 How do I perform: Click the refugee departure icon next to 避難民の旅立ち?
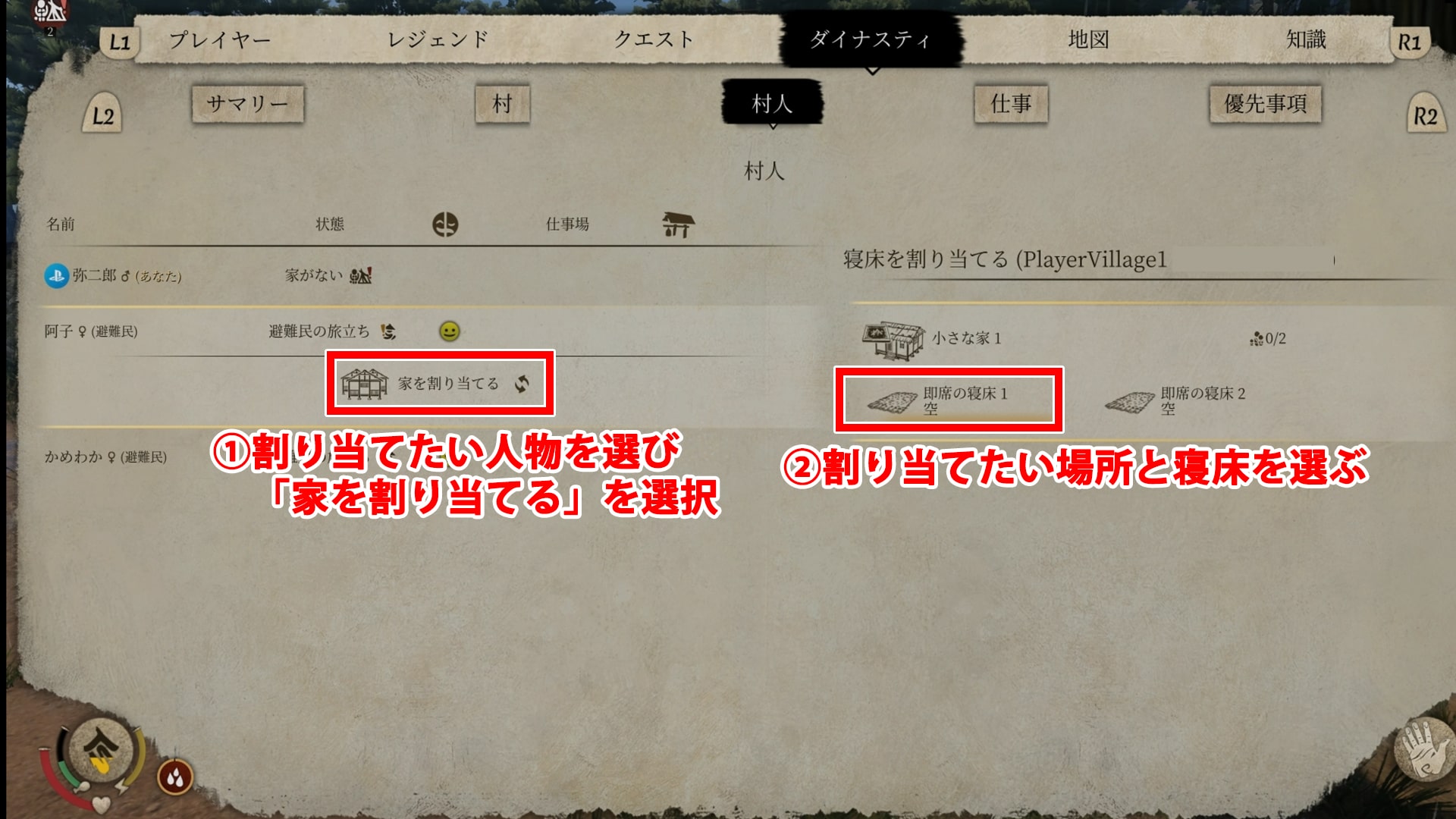388,331
